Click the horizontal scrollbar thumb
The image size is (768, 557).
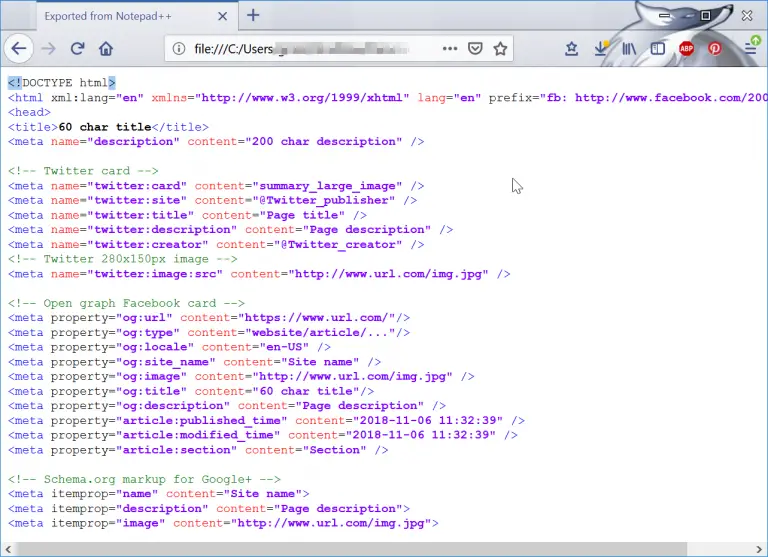coord(351,549)
